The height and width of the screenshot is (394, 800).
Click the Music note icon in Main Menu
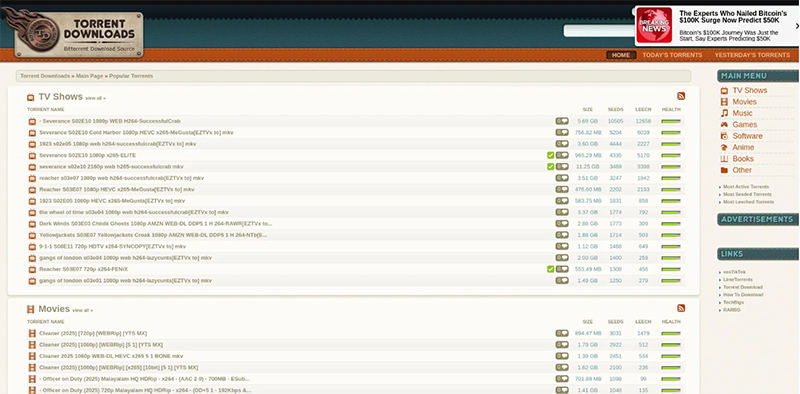[x=724, y=113]
